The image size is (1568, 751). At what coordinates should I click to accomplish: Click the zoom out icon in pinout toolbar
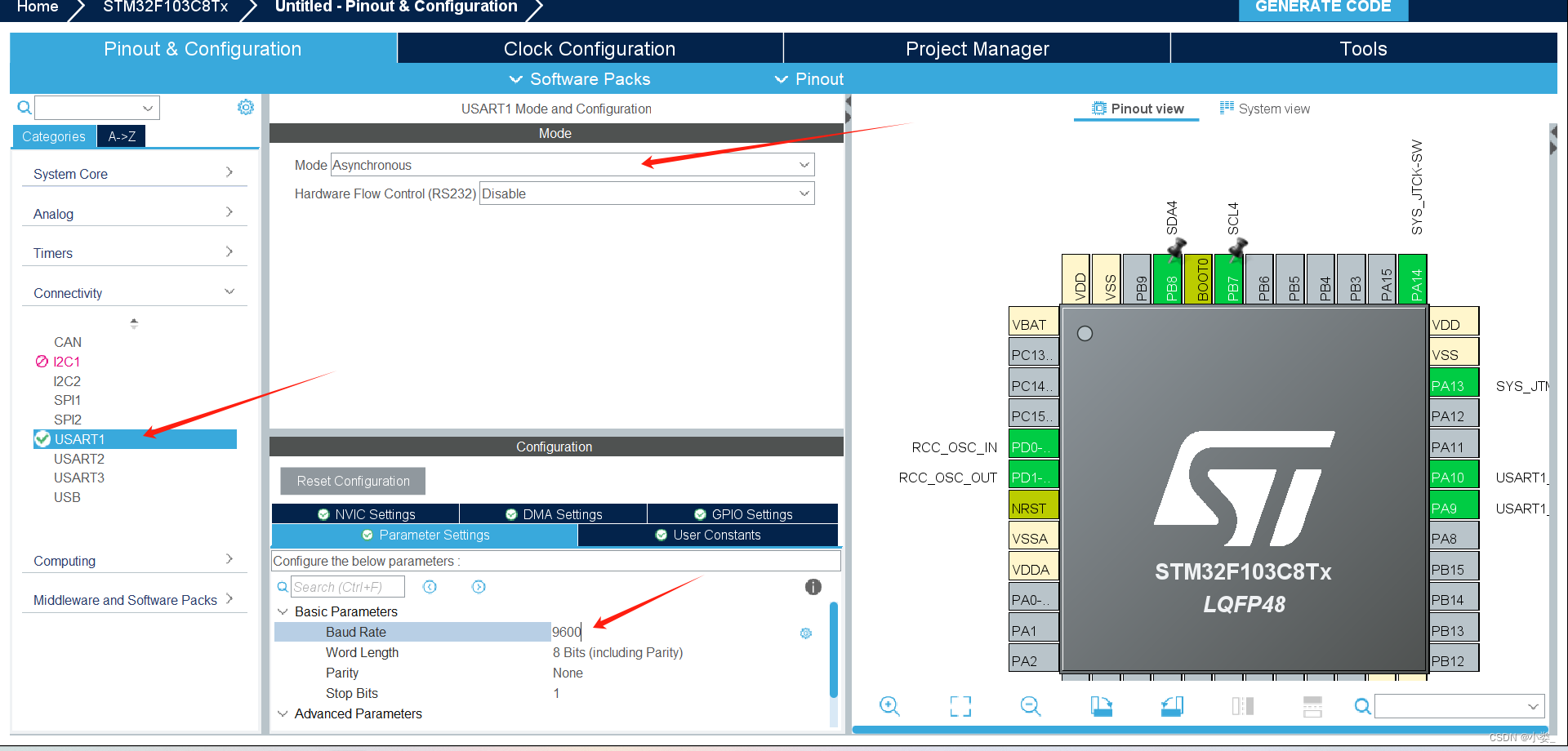pyautogui.click(x=1031, y=706)
